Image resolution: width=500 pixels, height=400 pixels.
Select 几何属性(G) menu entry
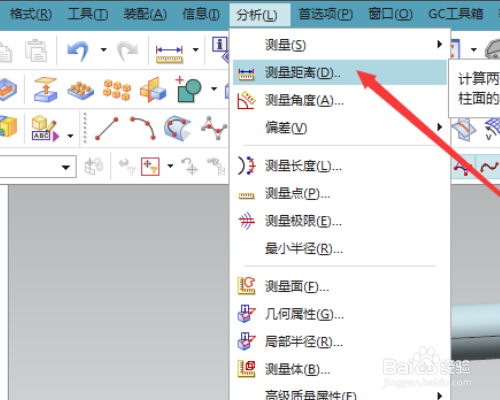340,314
